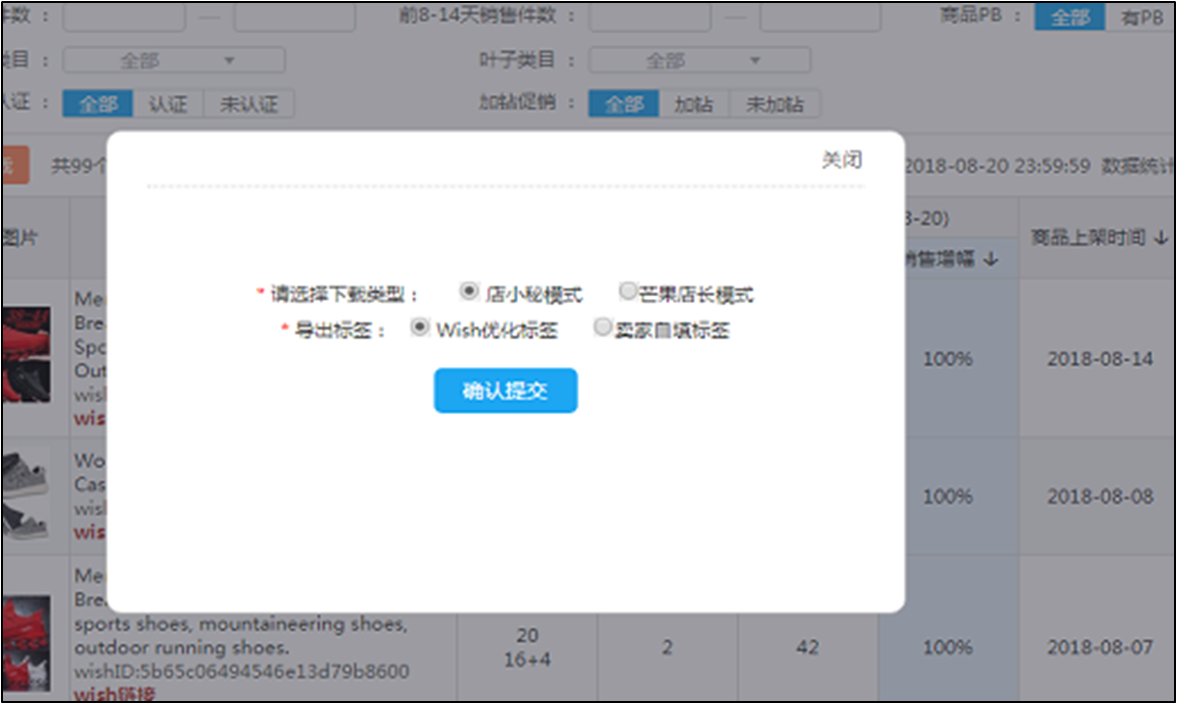This screenshot has height=704, width=1177.
Task: Select 未加钻 promotion filter
Action: tap(775, 104)
